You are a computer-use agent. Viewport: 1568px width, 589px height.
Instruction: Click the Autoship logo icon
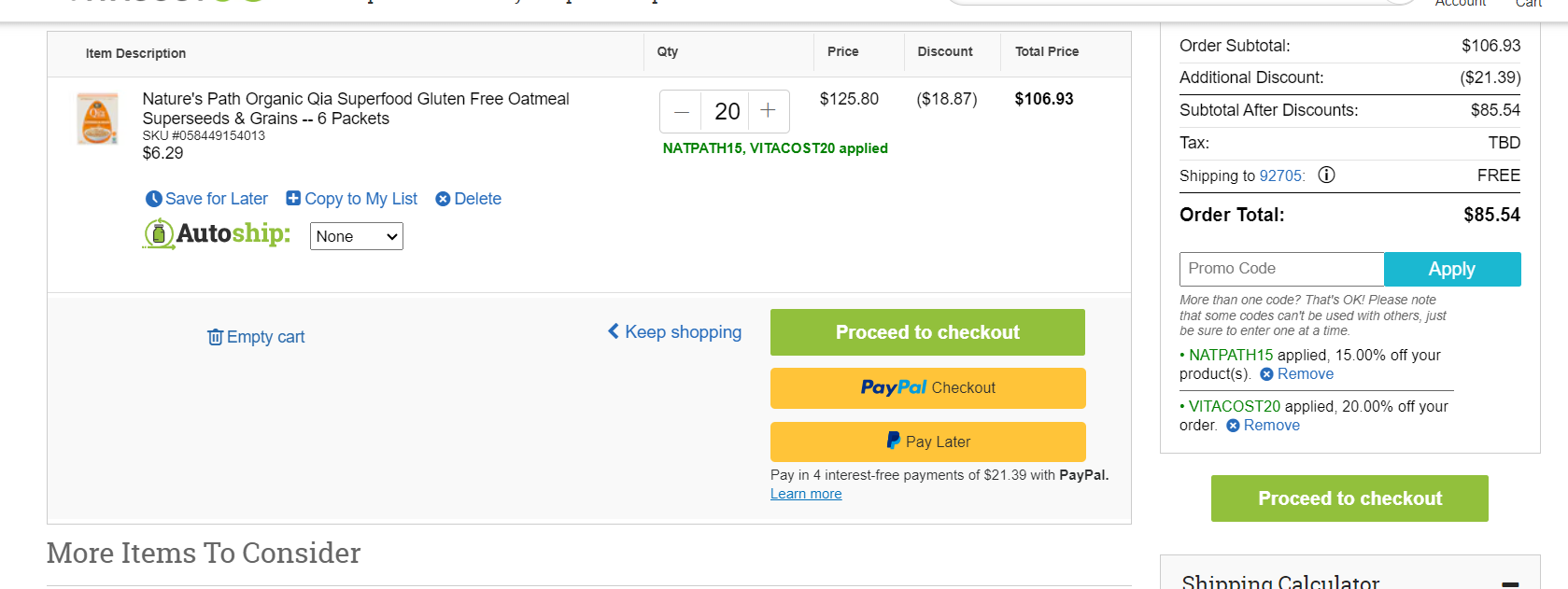159,233
